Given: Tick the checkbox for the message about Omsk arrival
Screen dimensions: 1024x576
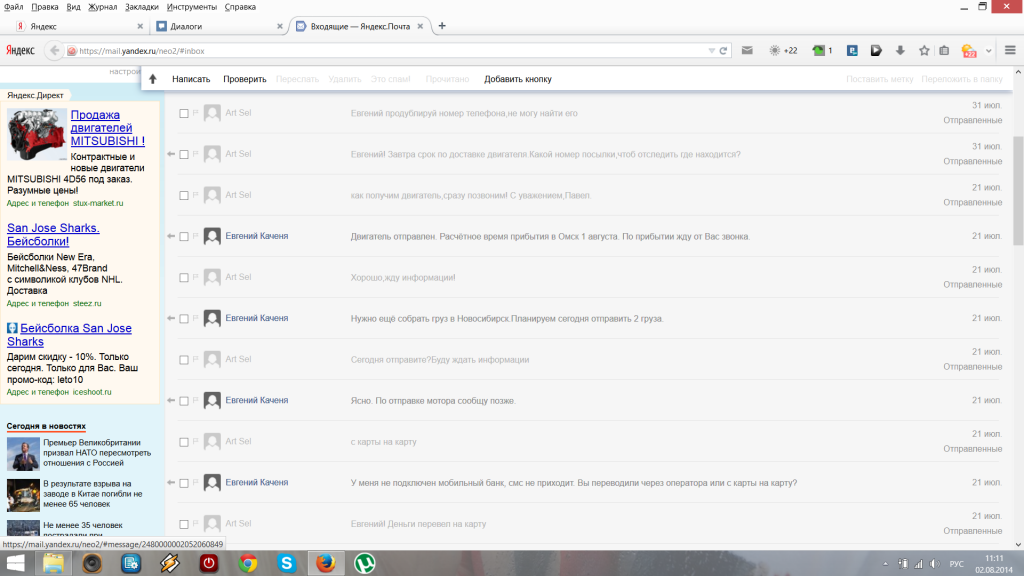Looking at the screenshot, I should [x=184, y=237].
